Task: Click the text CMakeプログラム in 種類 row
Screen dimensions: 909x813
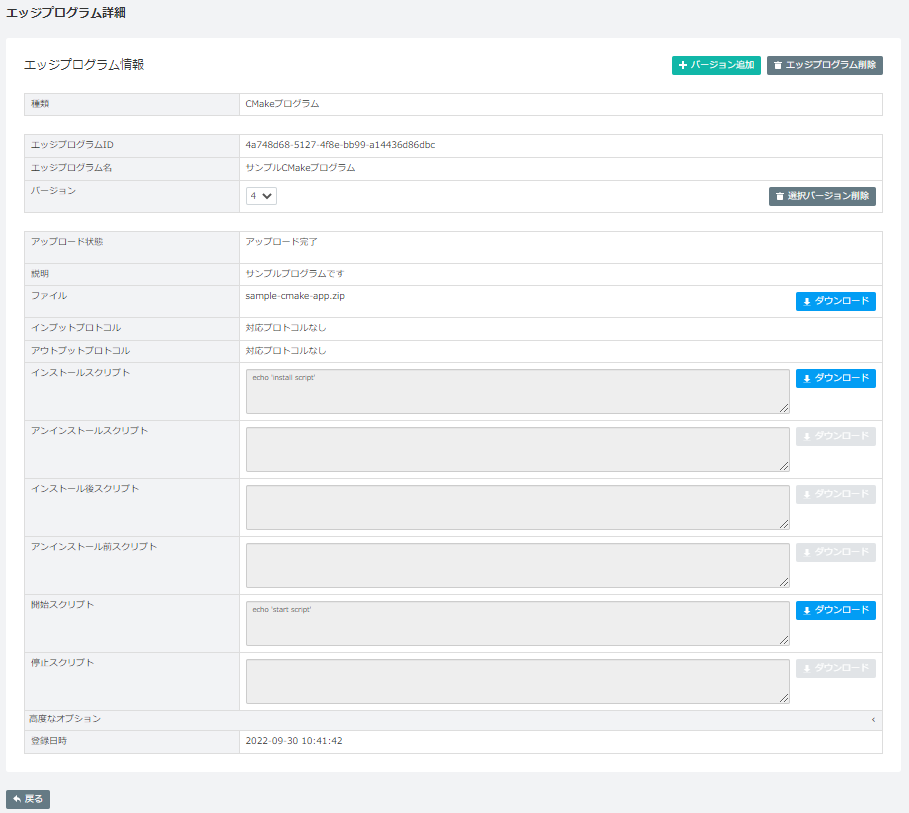Action: pos(282,104)
